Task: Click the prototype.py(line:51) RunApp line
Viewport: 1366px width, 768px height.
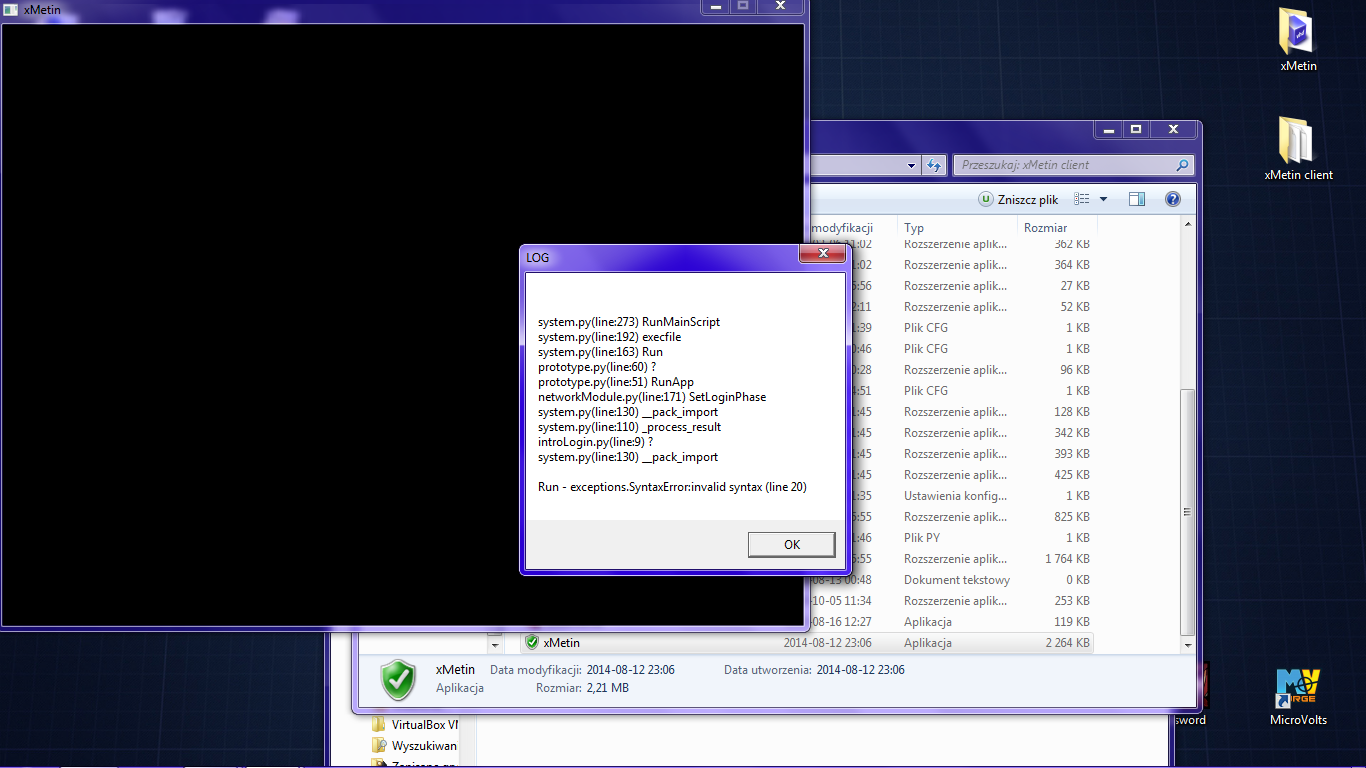Action: 616,382
